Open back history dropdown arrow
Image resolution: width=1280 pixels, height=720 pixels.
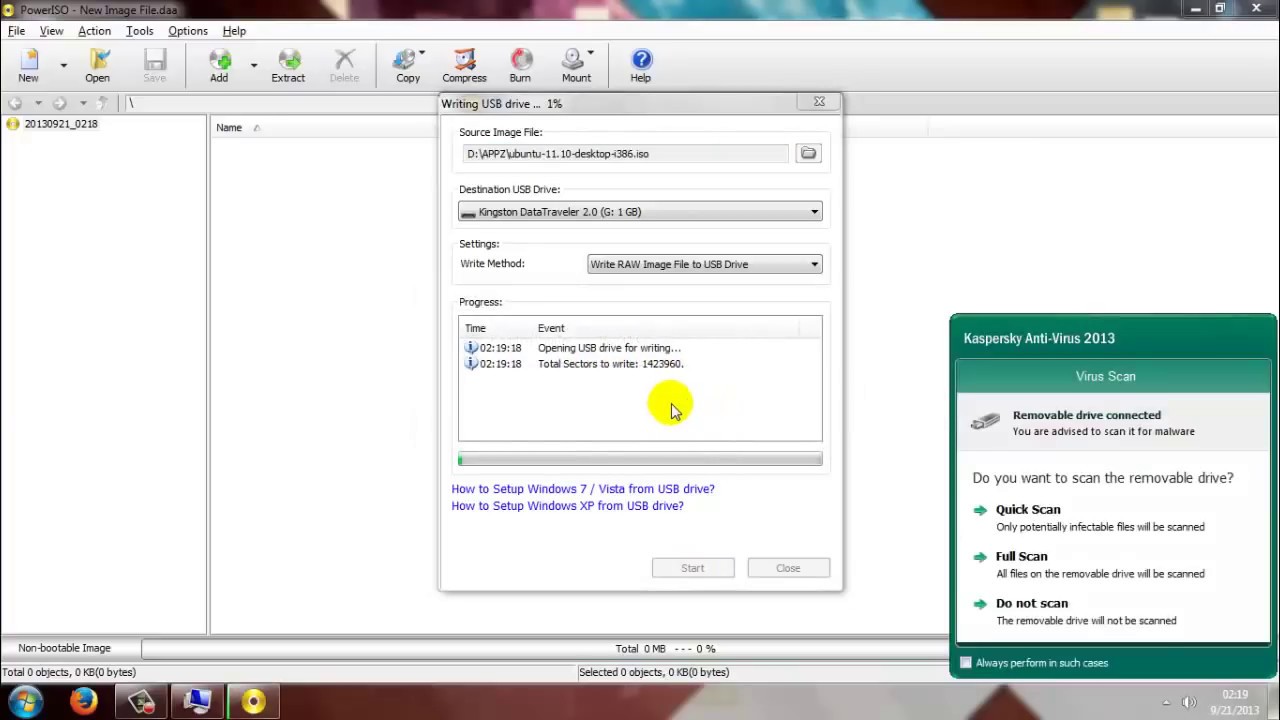(x=38, y=103)
